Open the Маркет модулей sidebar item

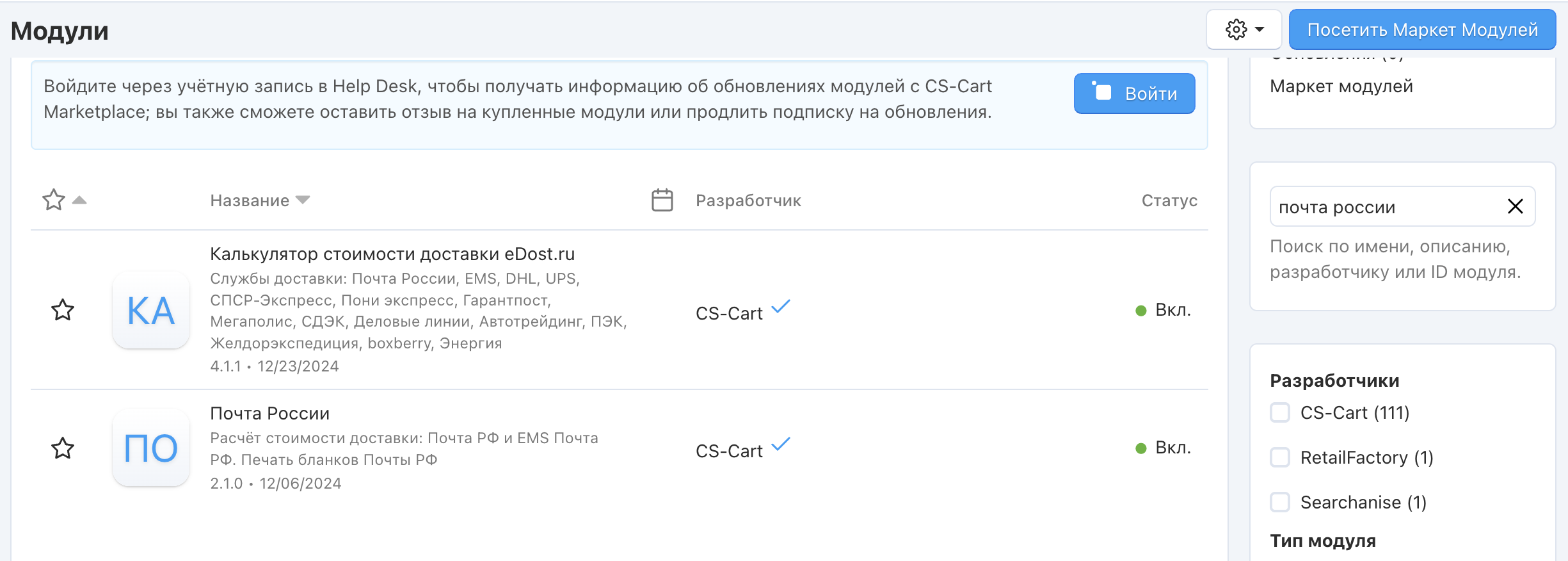[x=1341, y=86]
